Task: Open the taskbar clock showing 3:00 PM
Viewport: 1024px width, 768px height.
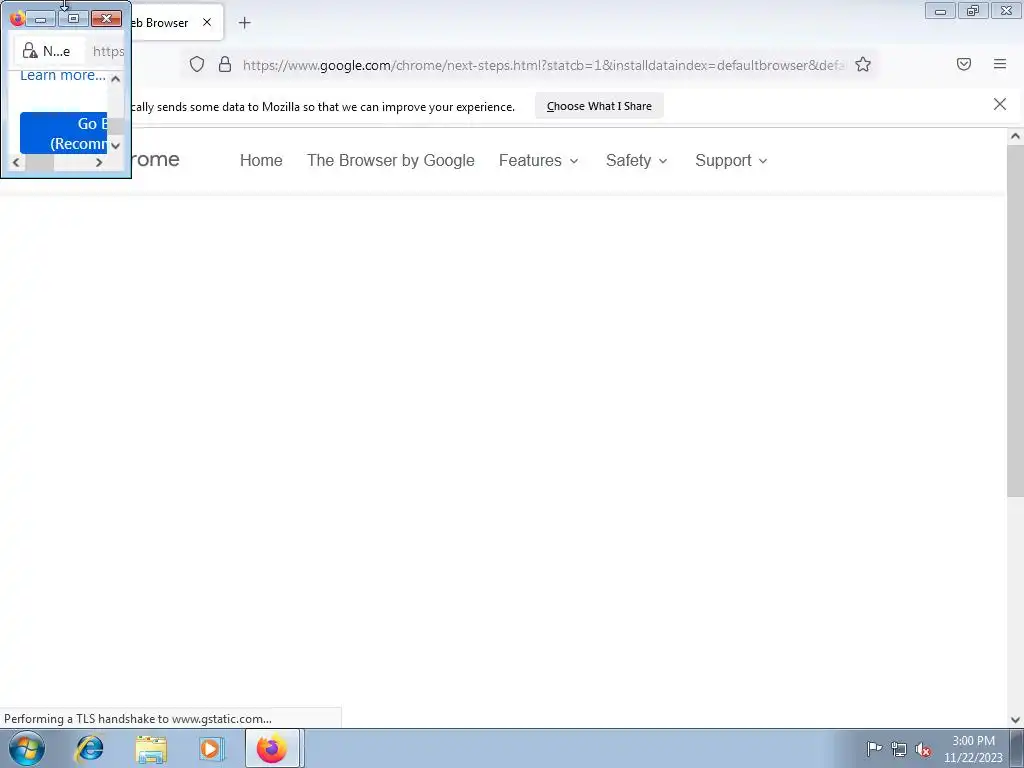Action: (973, 749)
